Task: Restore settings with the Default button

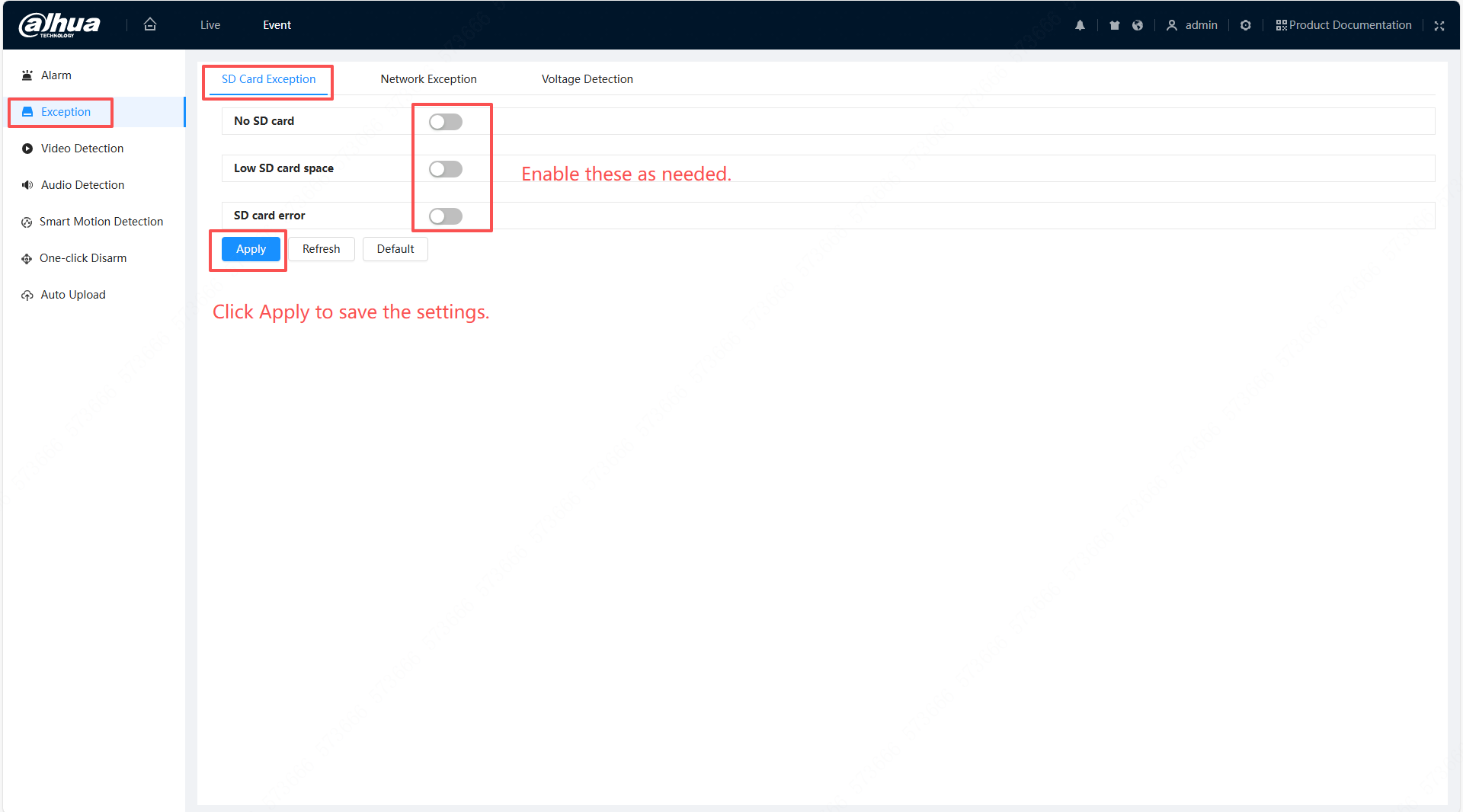Action: (395, 249)
